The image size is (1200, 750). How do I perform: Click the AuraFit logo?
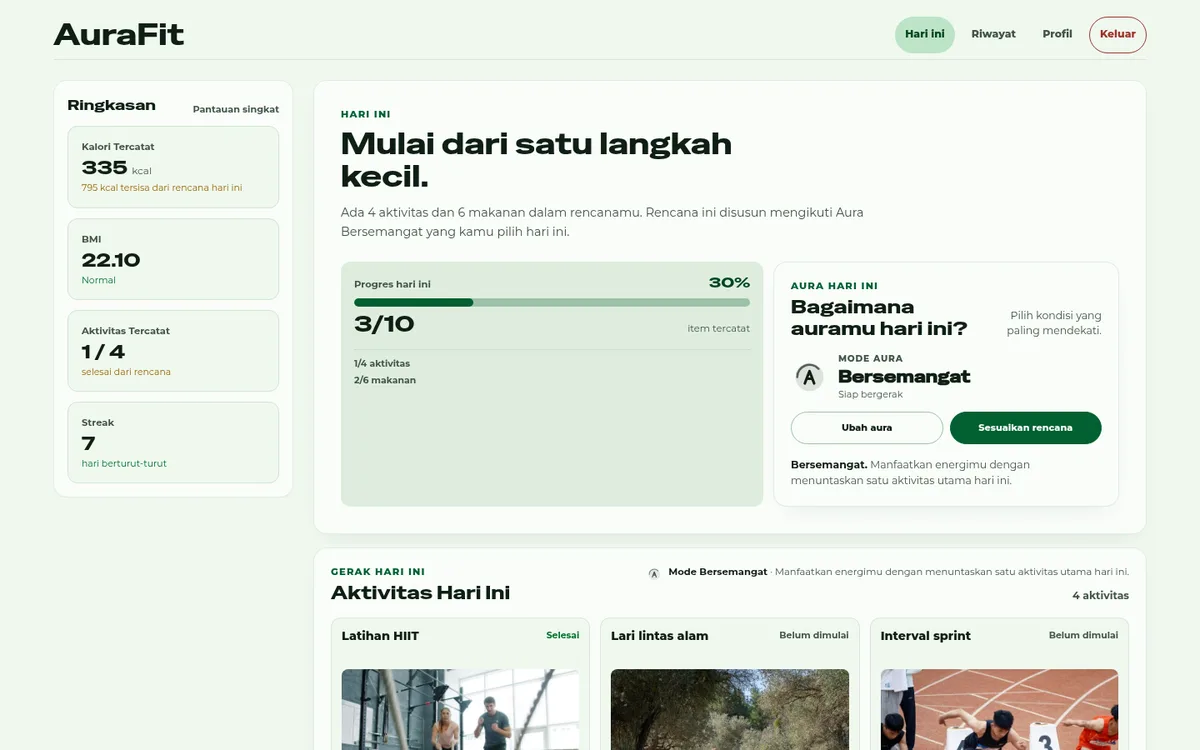coord(119,35)
